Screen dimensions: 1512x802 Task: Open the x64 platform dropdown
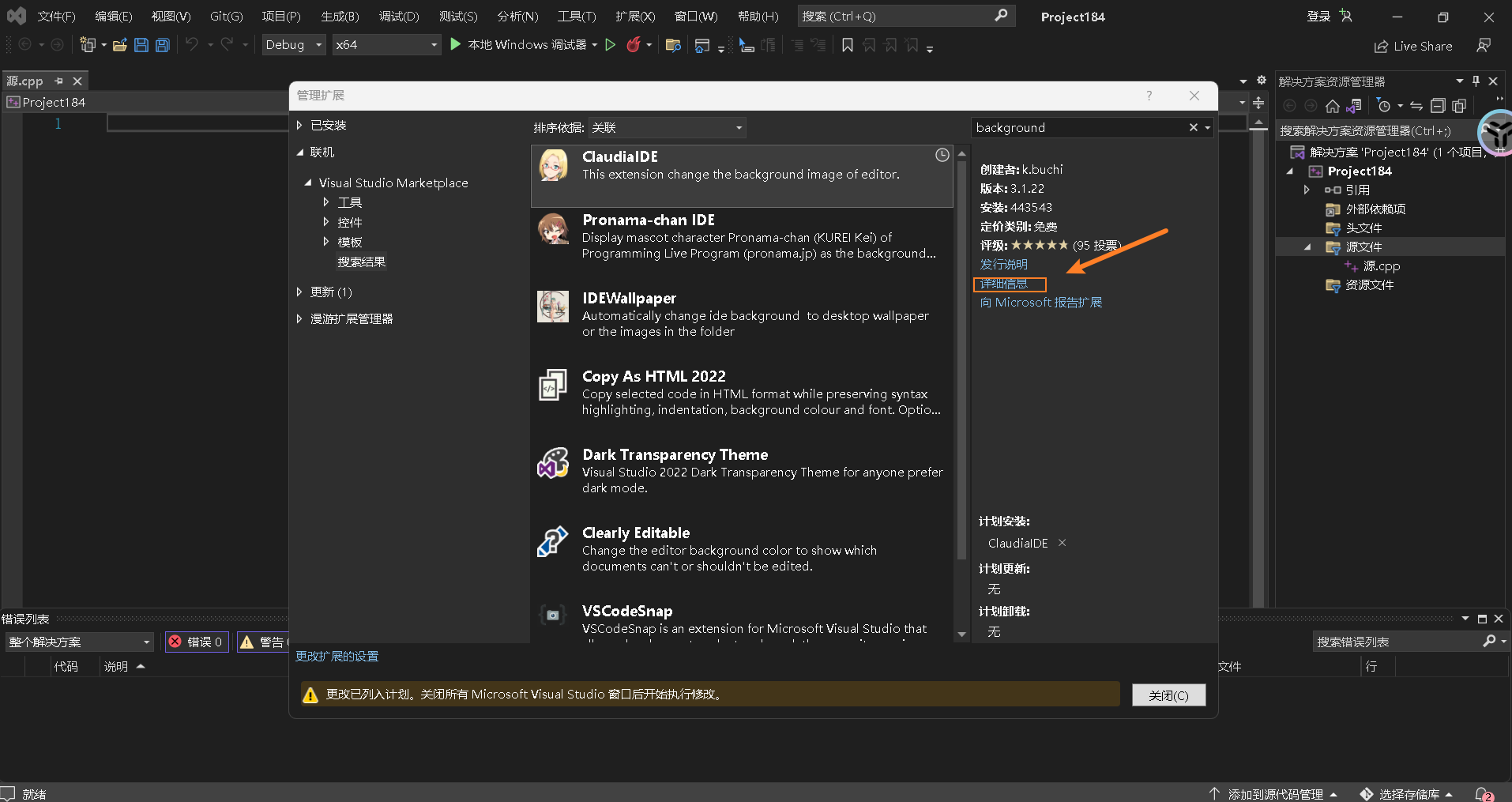[386, 45]
